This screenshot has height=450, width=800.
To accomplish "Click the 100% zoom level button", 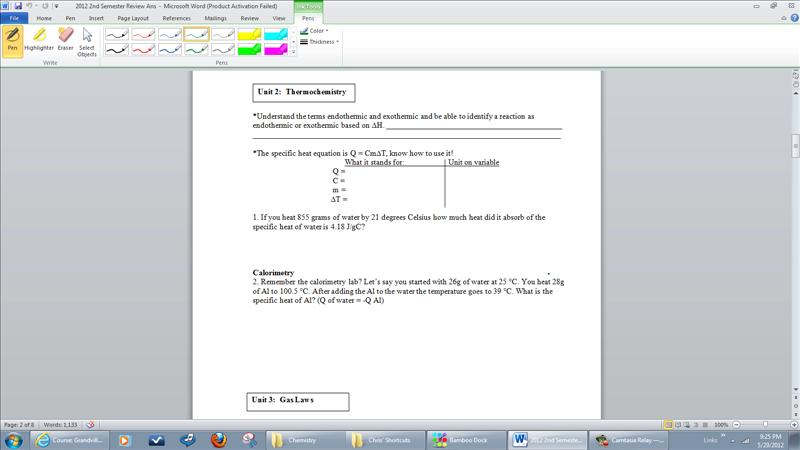I will [721, 424].
